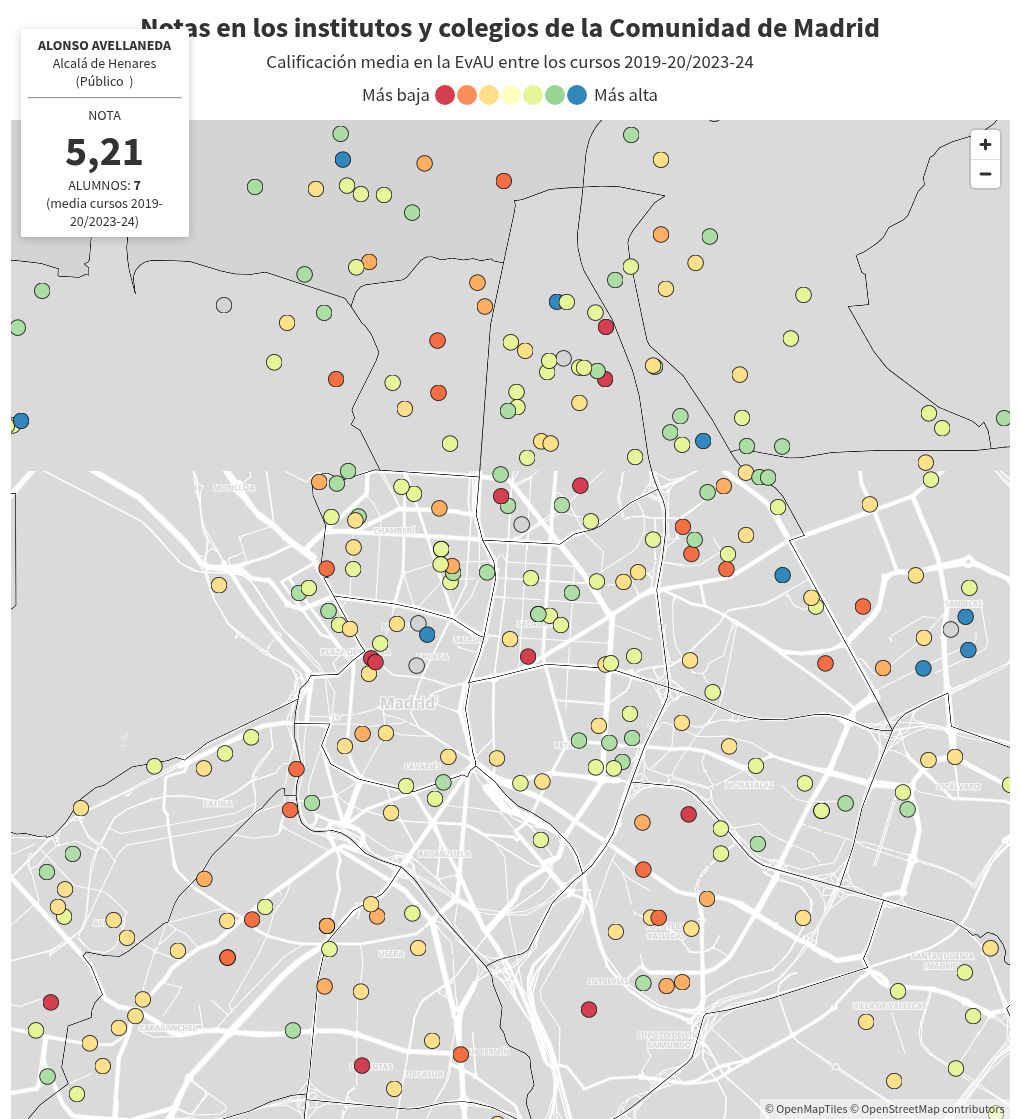Click the yellow marker beside LAVAPIÉS label
Image resolution: width=1020 pixels, height=1119 pixels.
(448, 756)
